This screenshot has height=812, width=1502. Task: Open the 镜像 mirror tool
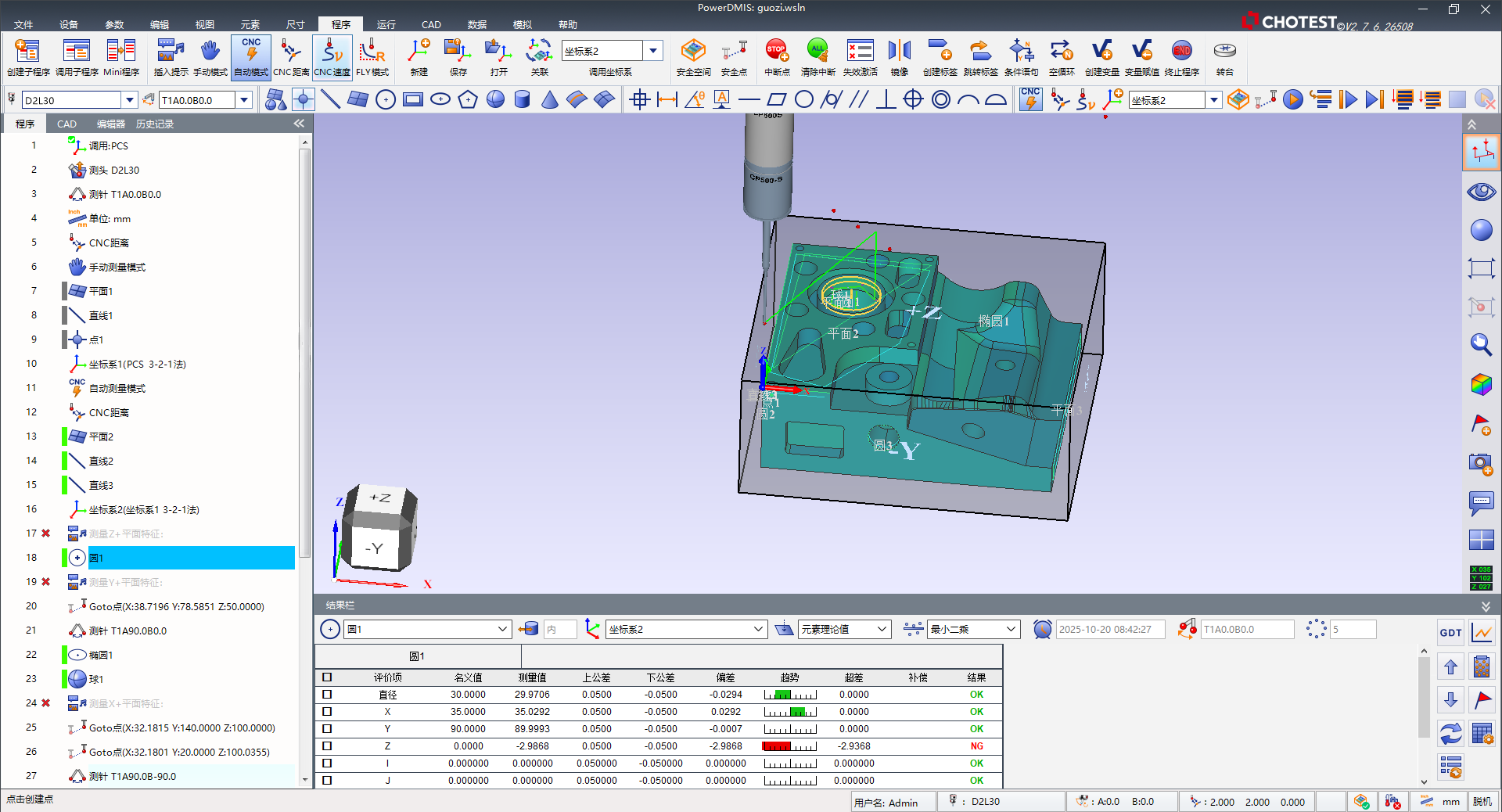[x=900, y=57]
